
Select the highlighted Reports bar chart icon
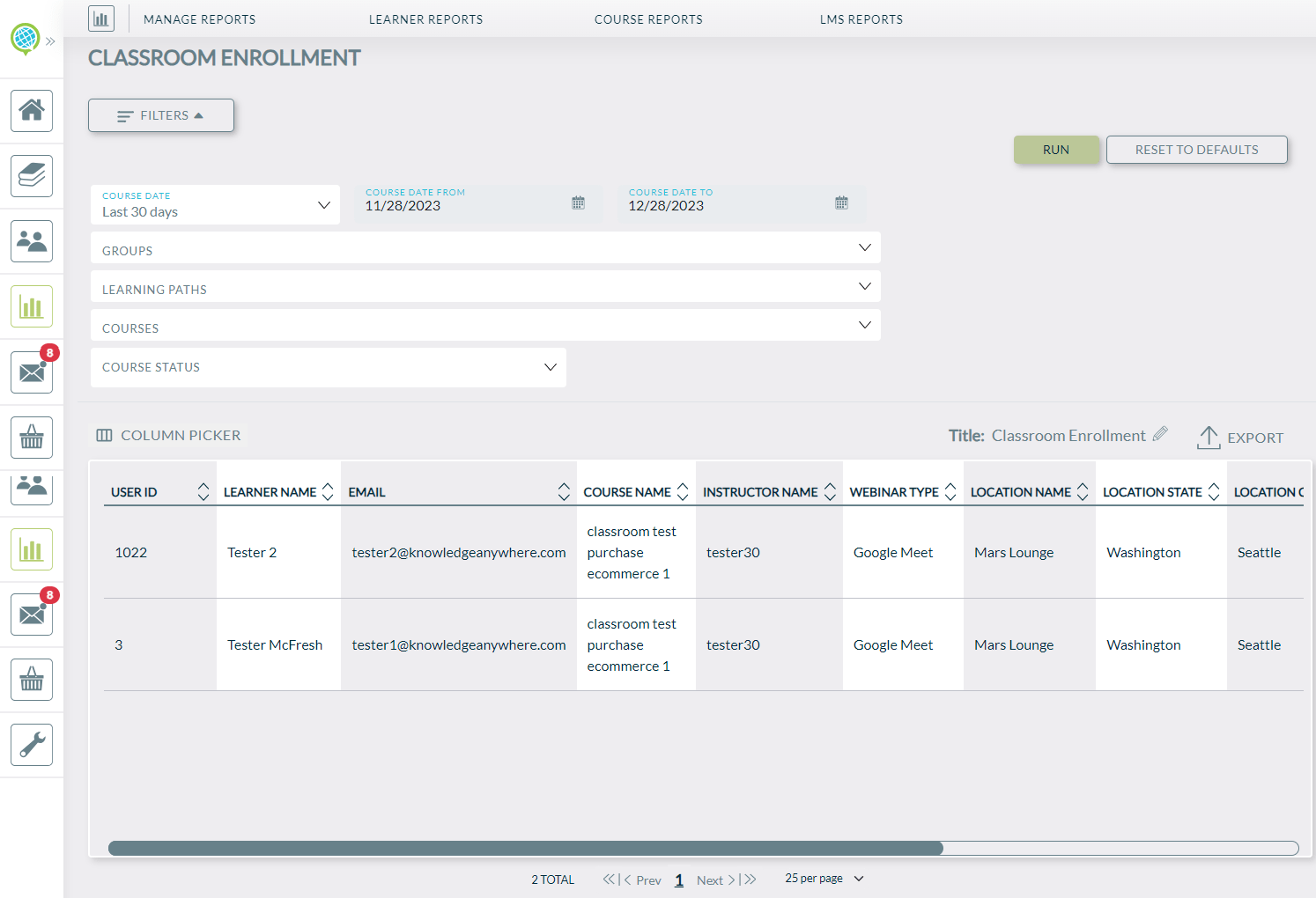coord(31,305)
